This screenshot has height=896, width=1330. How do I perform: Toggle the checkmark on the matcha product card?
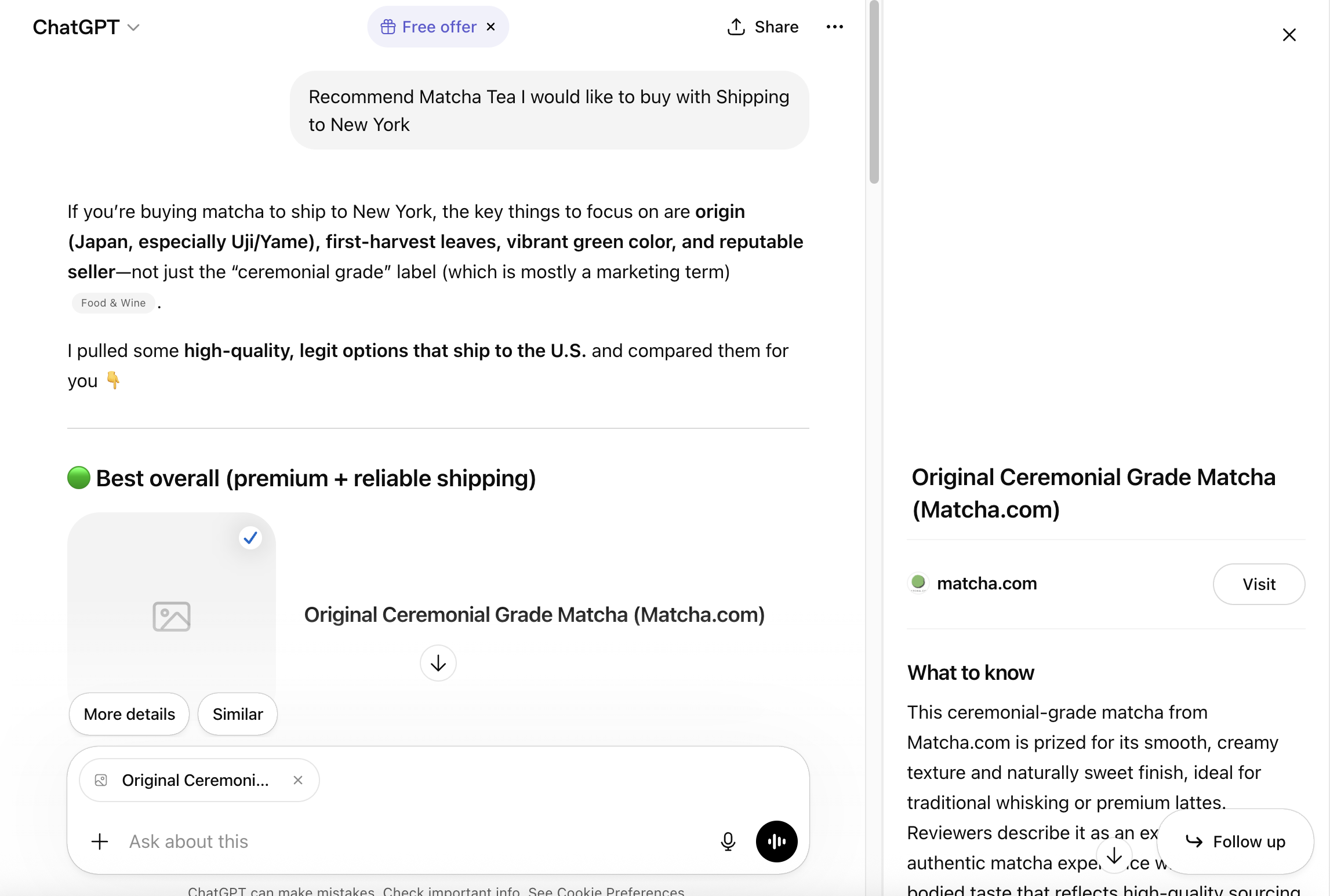pyautogui.click(x=250, y=538)
